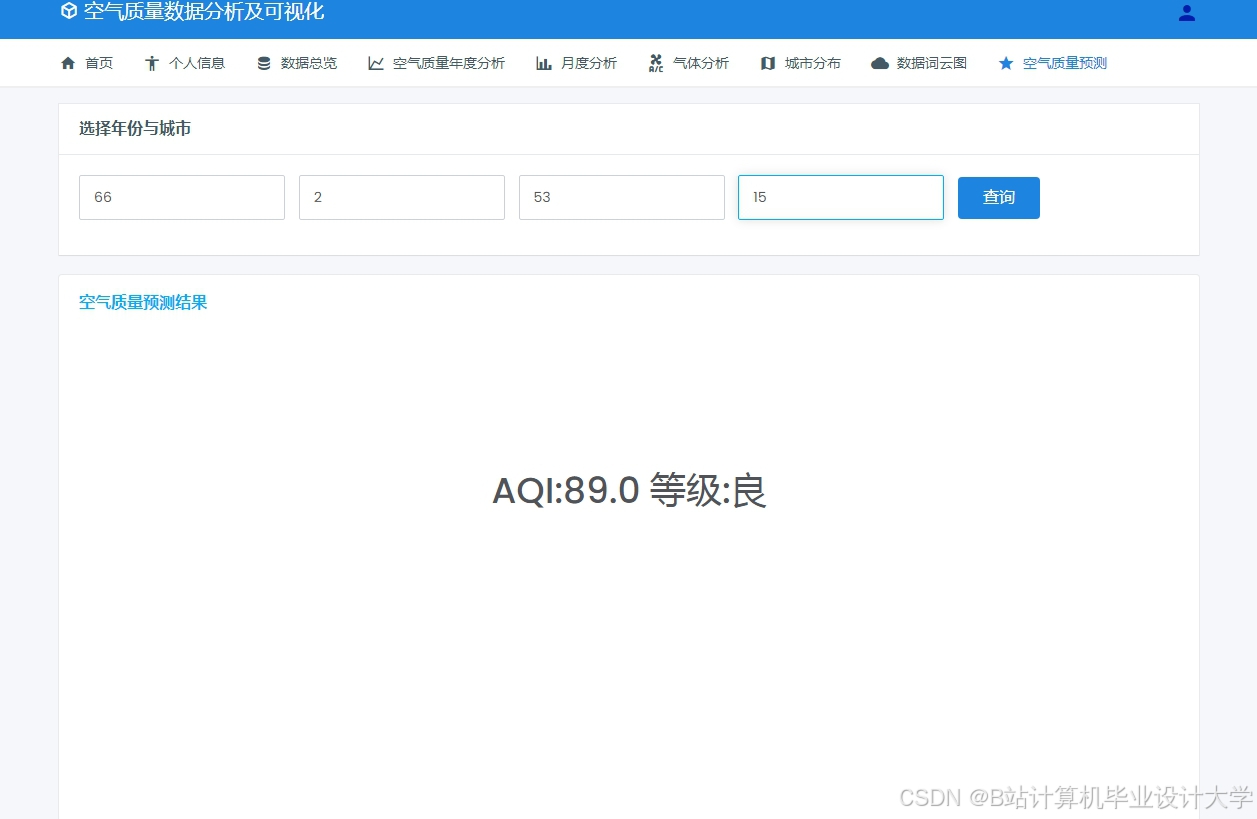This screenshot has width=1257, height=819.
Task: Click the gas analysis icon next to 气体分析
Action: coord(656,62)
